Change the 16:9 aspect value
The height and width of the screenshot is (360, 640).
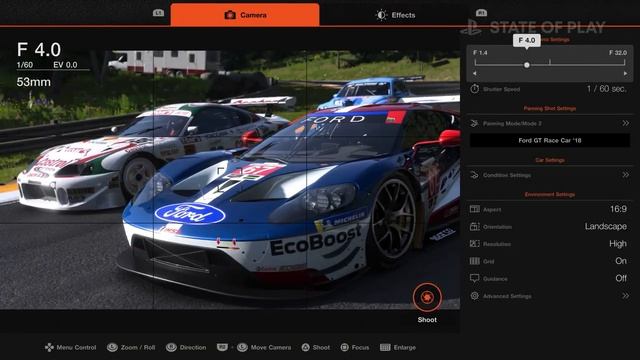(x=618, y=209)
